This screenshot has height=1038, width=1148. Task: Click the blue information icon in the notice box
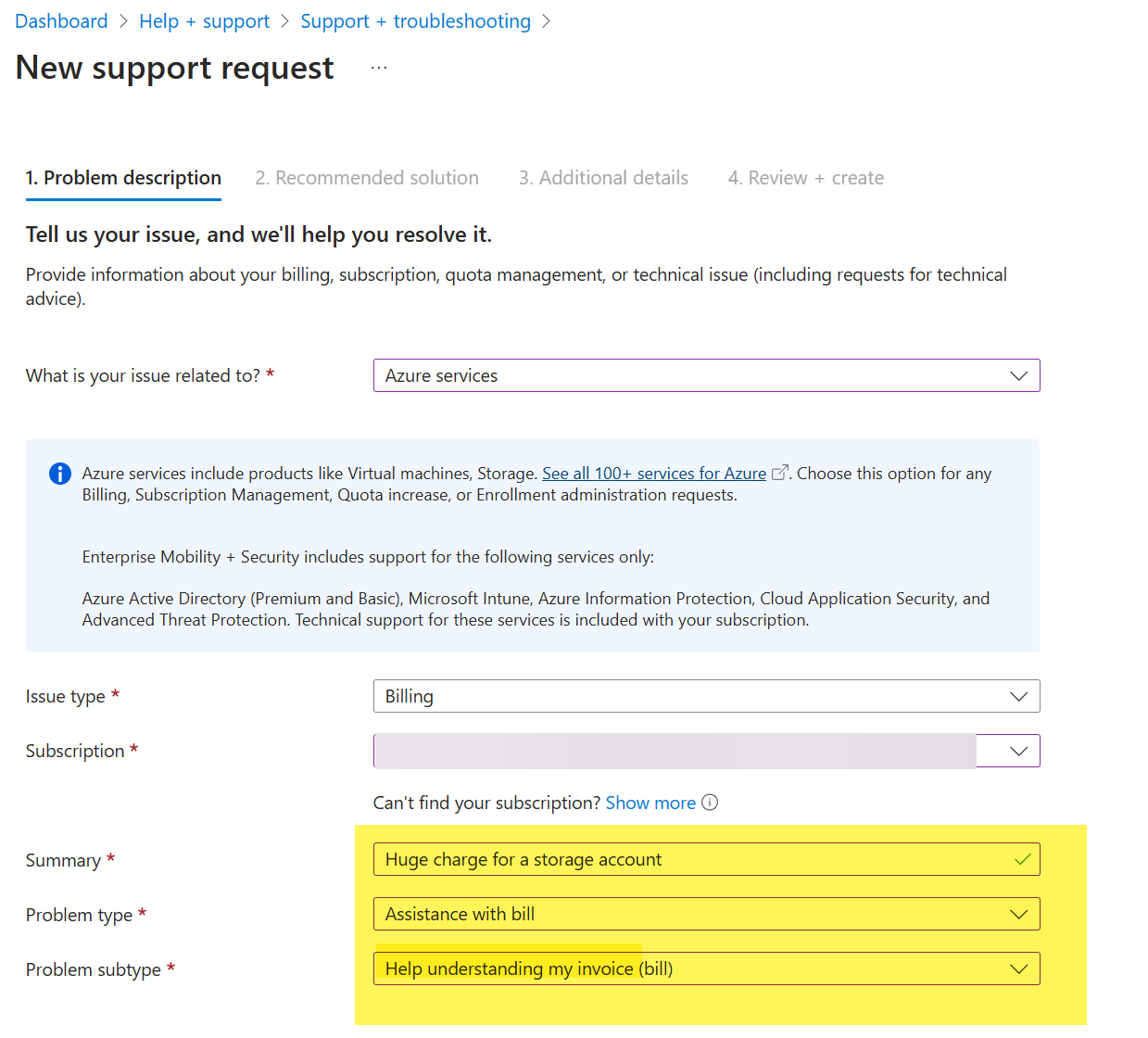[x=60, y=474]
